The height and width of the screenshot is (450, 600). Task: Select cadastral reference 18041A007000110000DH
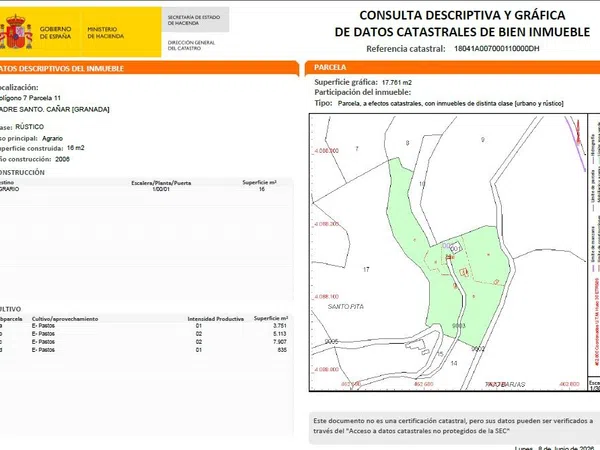[496, 49]
